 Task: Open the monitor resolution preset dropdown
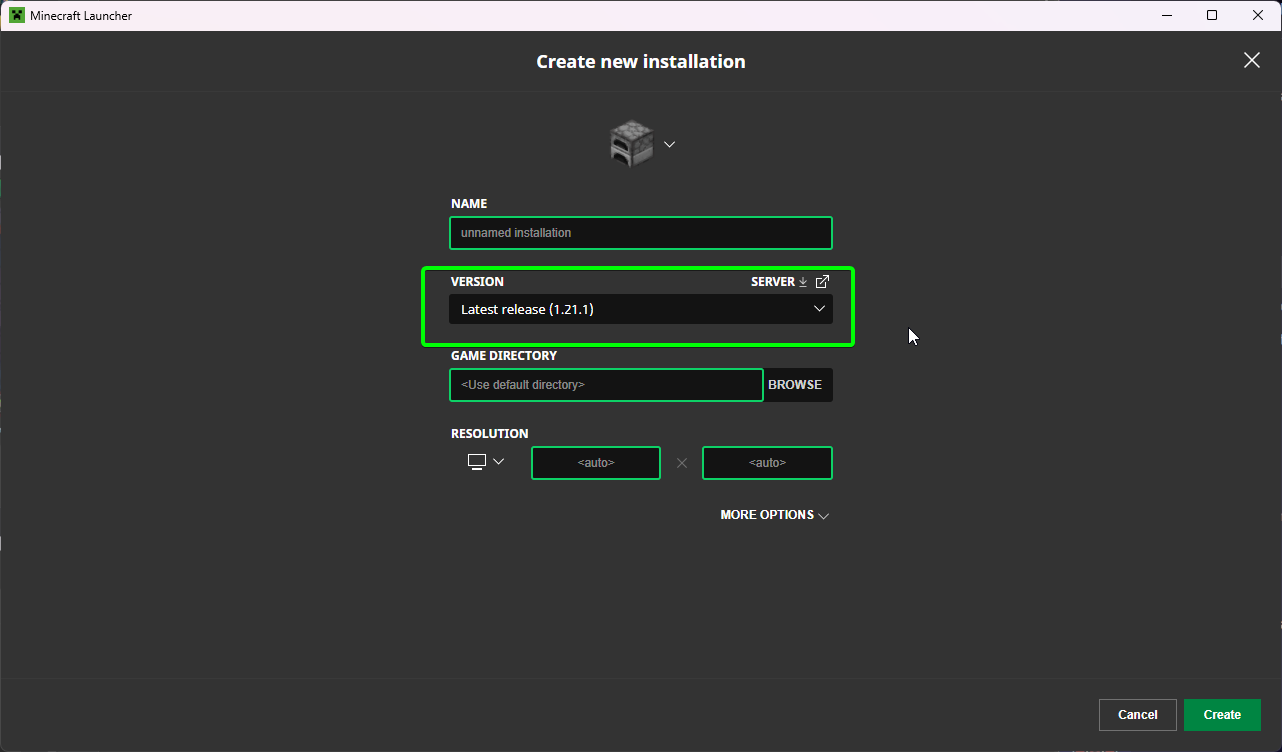pos(486,462)
